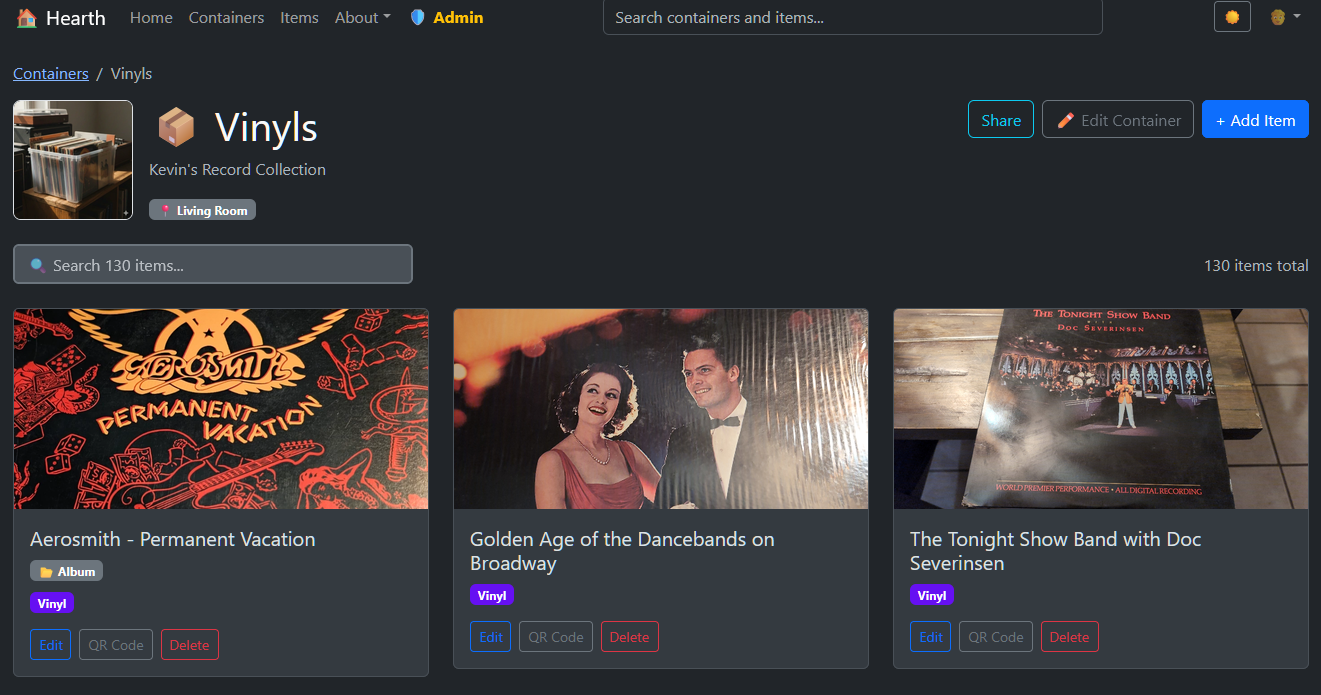This screenshot has width=1321, height=695.
Task: Click the Admin shield icon
Action: (x=418, y=18)
